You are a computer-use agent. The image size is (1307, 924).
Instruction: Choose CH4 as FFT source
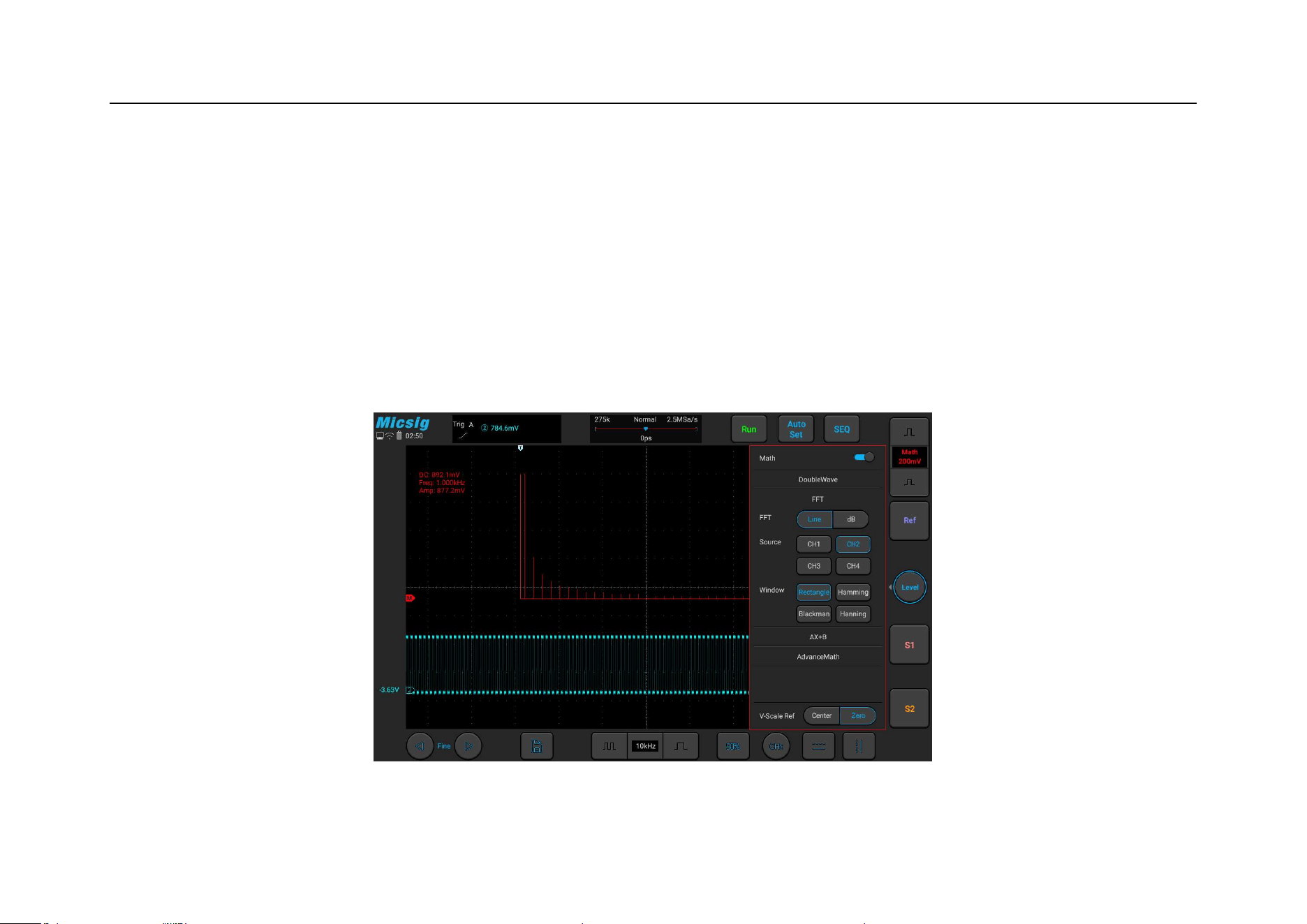[853, 566]
